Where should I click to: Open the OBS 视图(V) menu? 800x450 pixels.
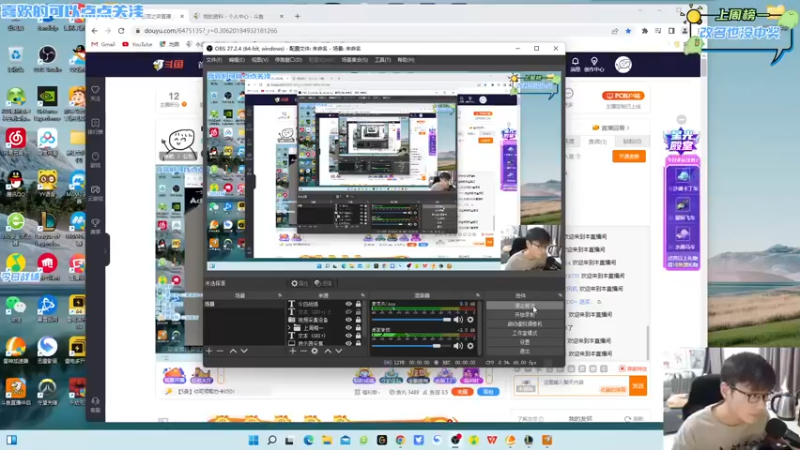[259, 60]
